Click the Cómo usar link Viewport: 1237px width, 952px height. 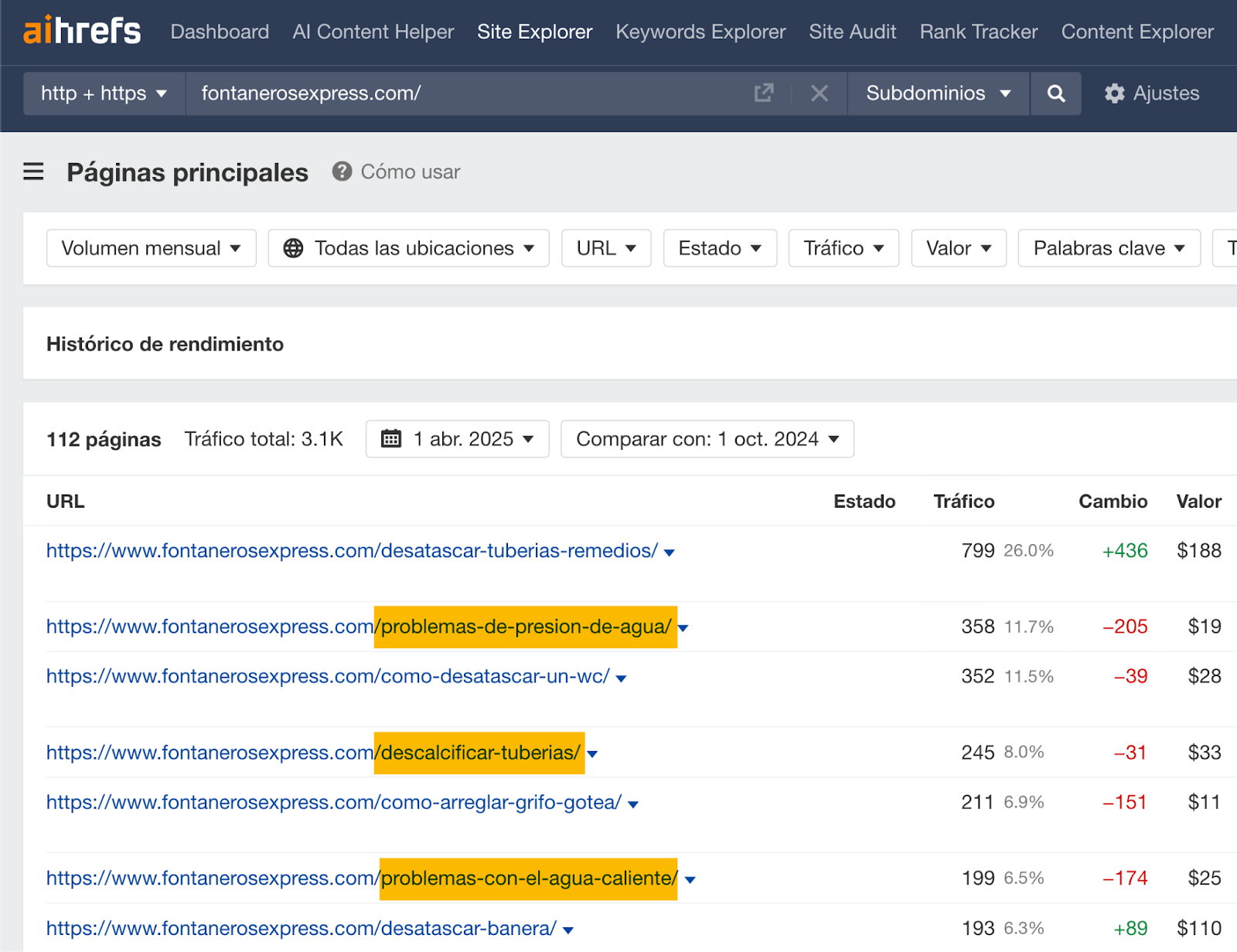411,172
